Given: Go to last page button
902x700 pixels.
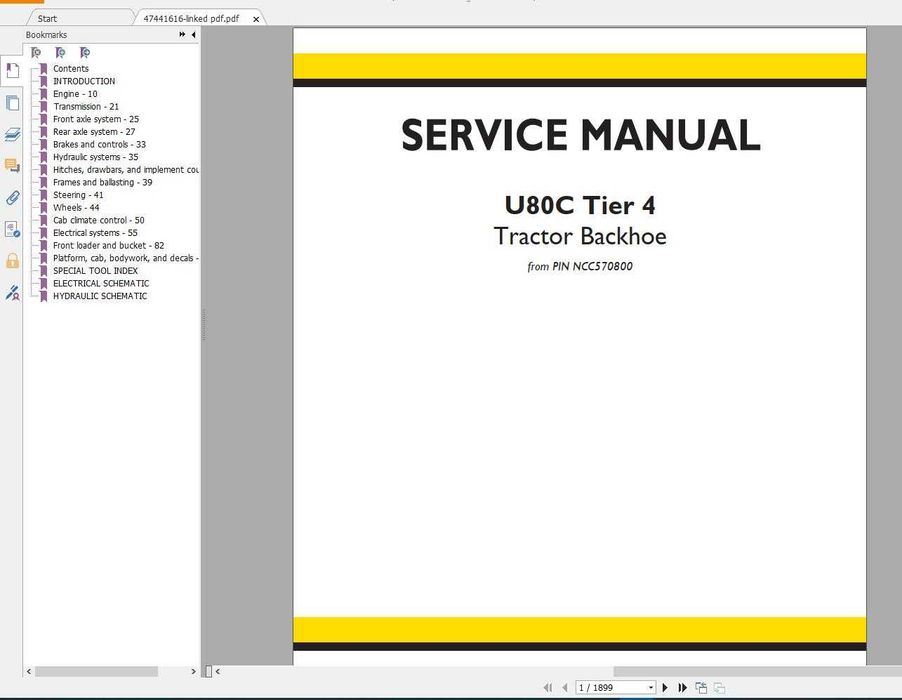Looking at the screenshot, I should tap(682, 687).
